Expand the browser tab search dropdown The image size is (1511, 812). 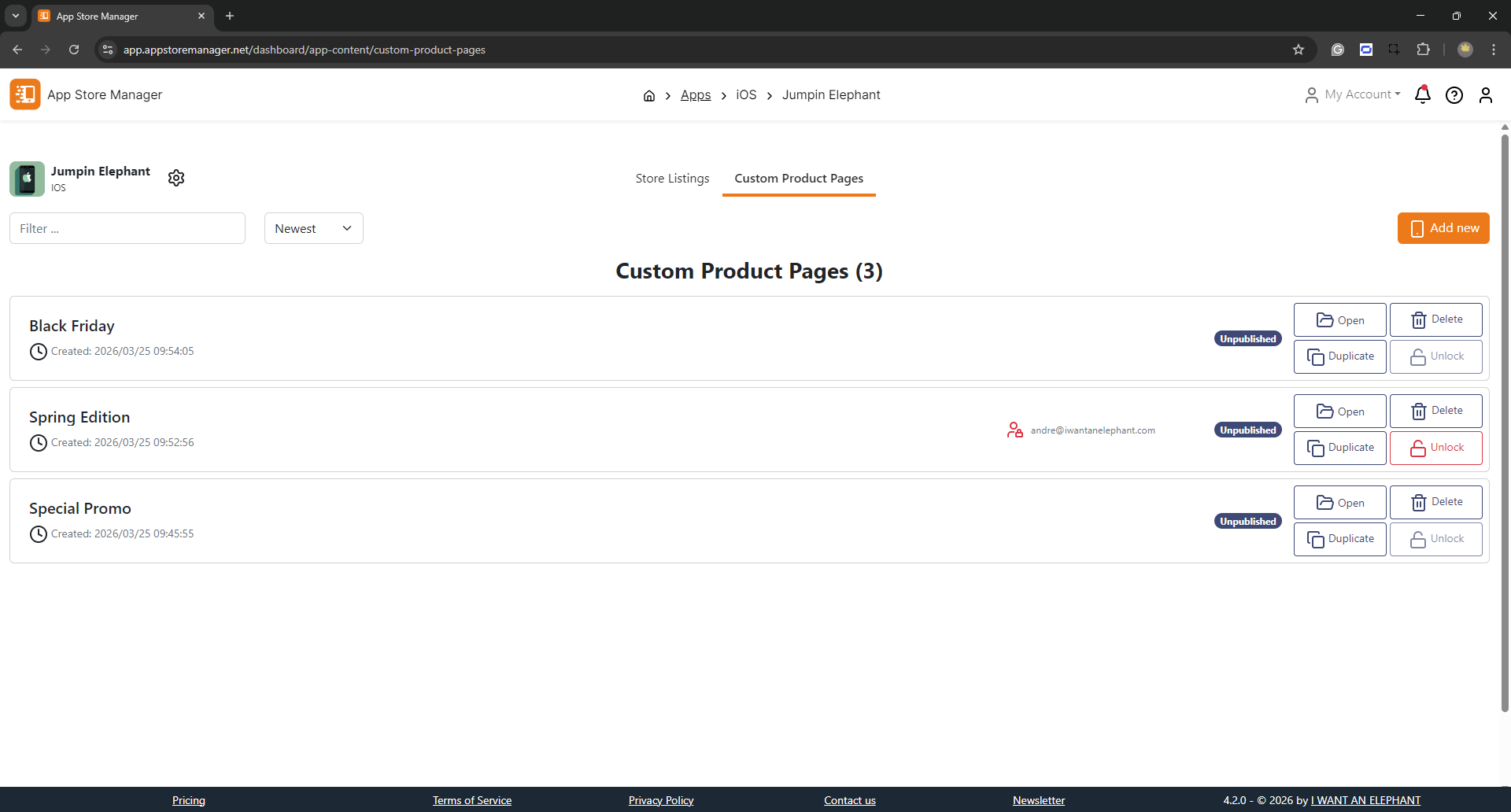coord(16,16)
